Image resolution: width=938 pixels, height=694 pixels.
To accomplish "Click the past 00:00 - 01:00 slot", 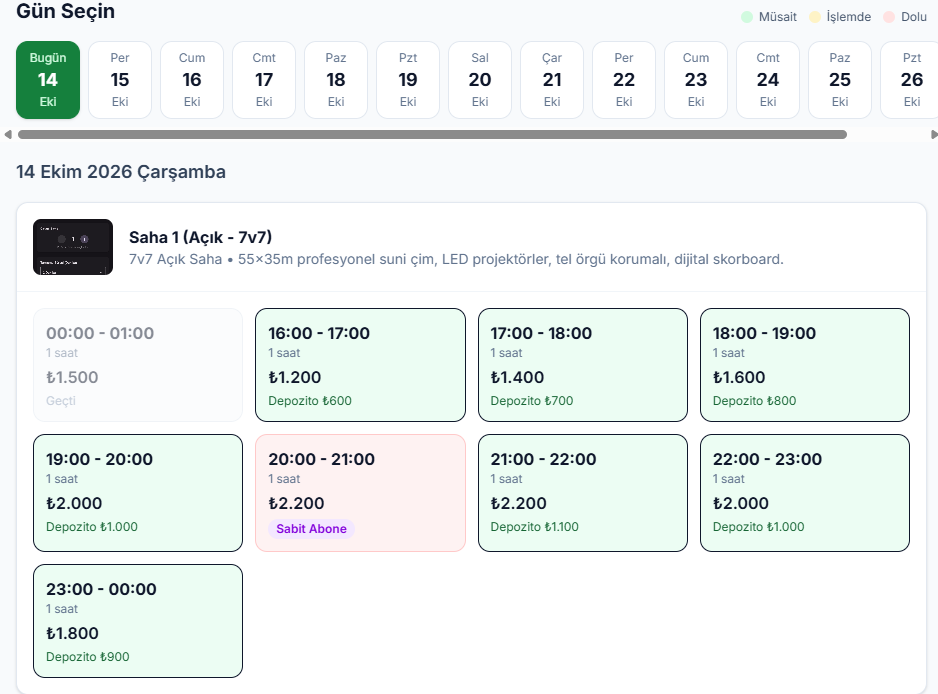I will click(138, 365).
